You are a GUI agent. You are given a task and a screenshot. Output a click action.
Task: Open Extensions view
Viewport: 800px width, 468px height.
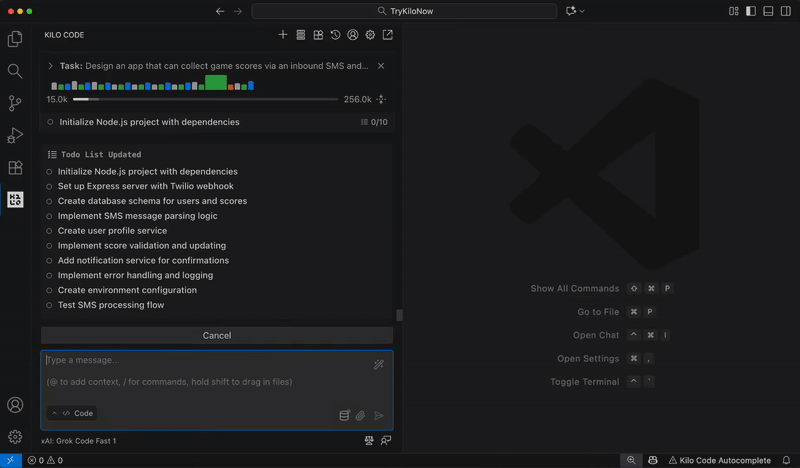(15, 167)
